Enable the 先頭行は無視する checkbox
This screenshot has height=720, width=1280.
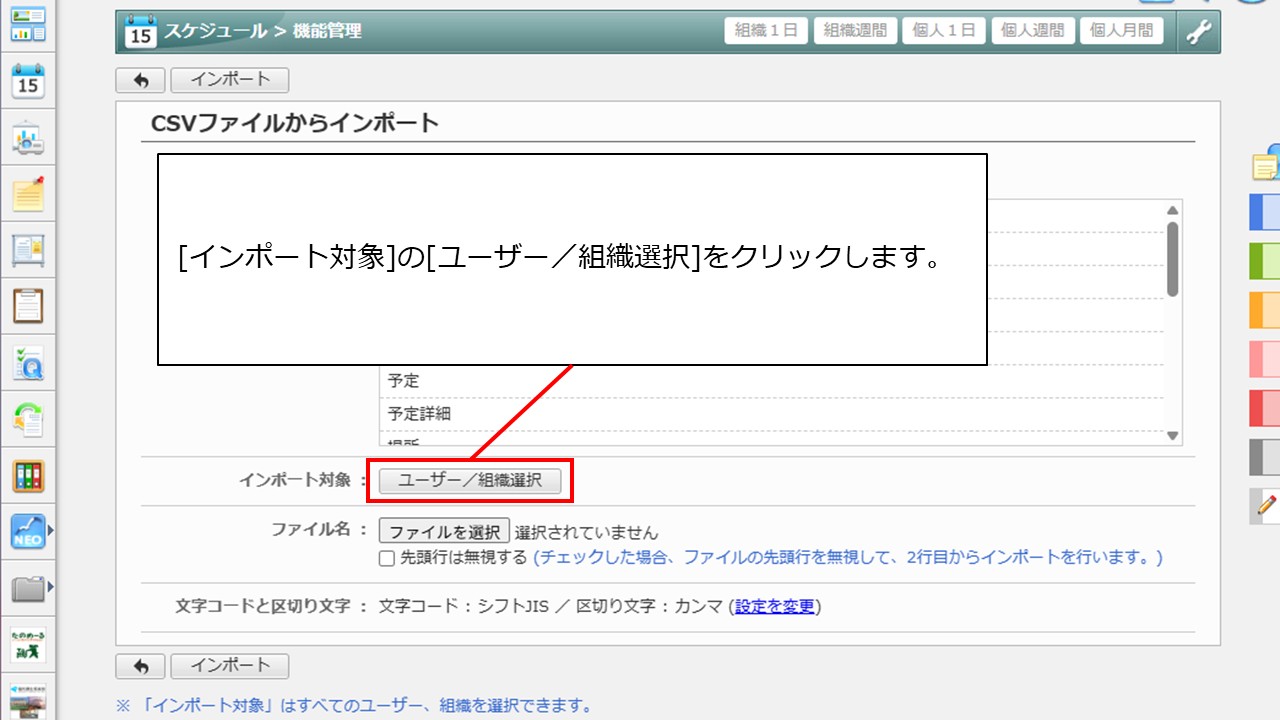click(387, 559)
